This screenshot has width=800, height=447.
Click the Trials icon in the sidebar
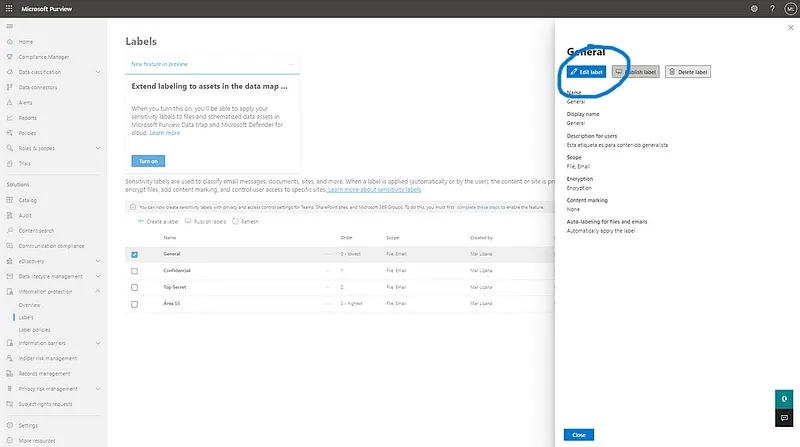(x=10, y=163)
